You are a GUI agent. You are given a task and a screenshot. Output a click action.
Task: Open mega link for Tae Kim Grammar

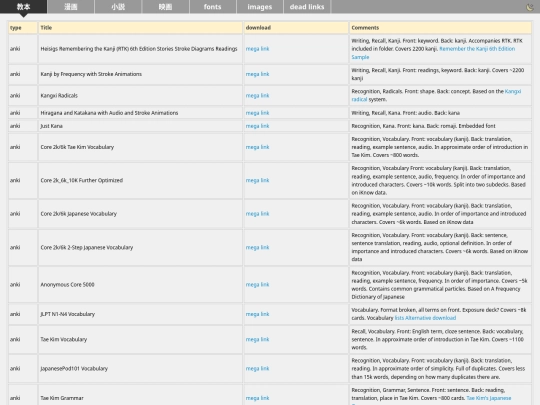[257, 398]
